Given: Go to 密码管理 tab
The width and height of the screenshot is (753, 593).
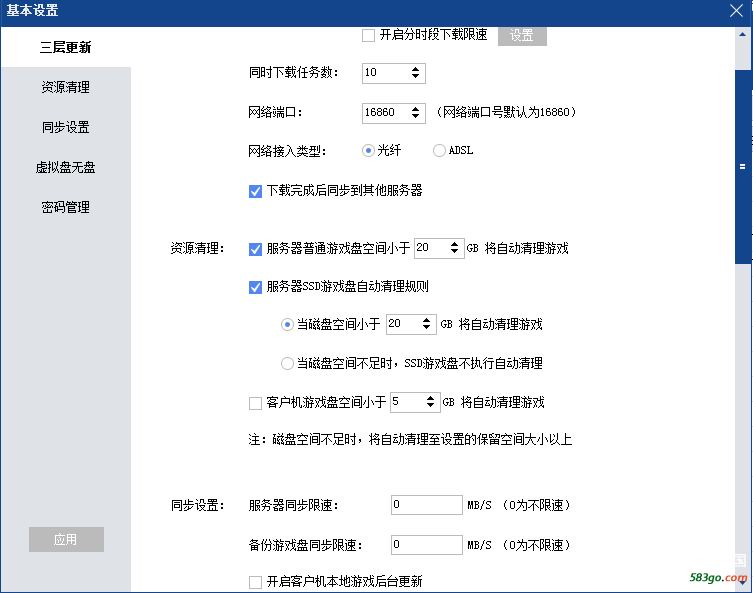Looking at the screenshot, I should (66, 207).
